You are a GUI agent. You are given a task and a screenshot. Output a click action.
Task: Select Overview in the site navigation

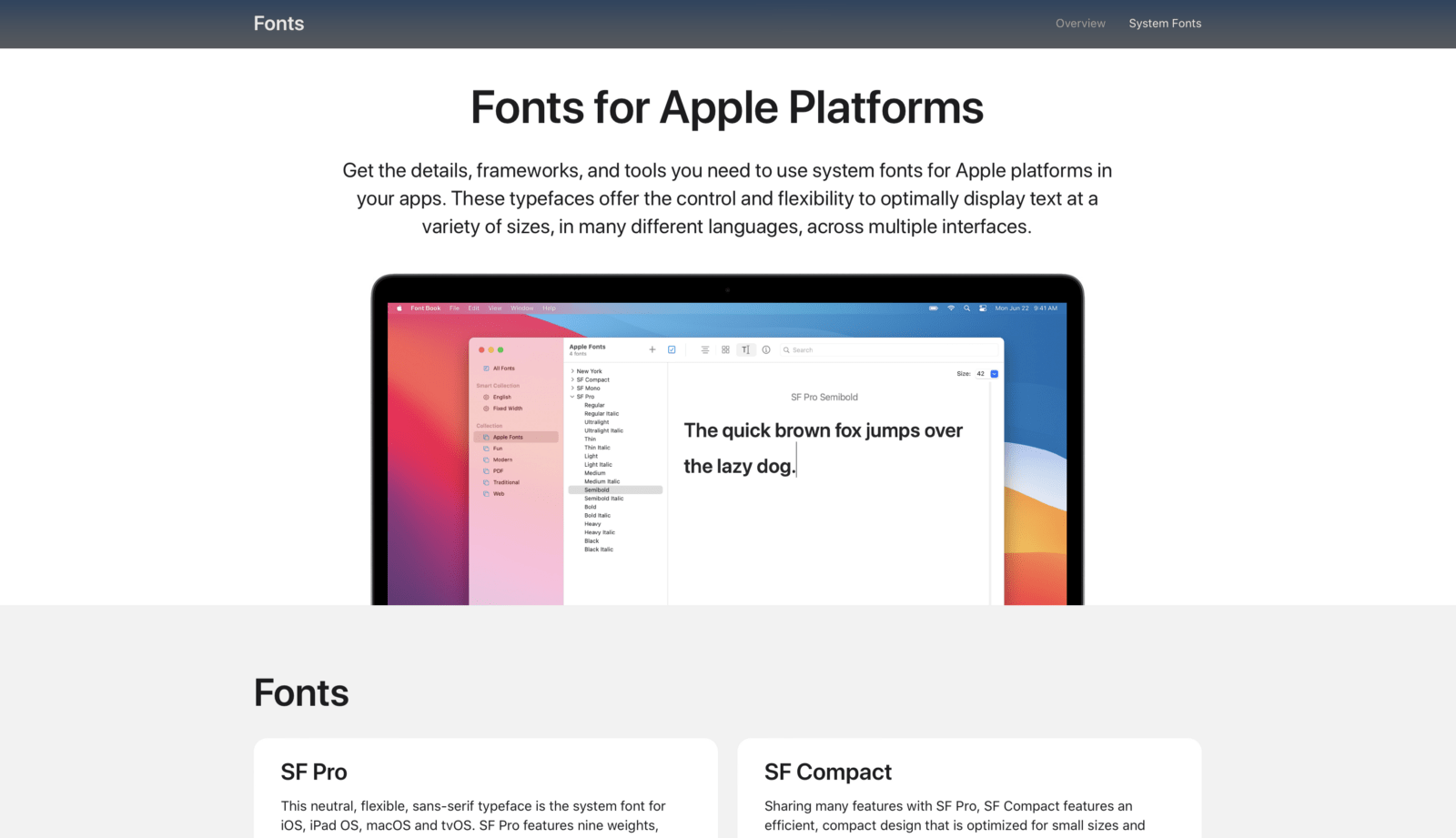click(1080, 23)
